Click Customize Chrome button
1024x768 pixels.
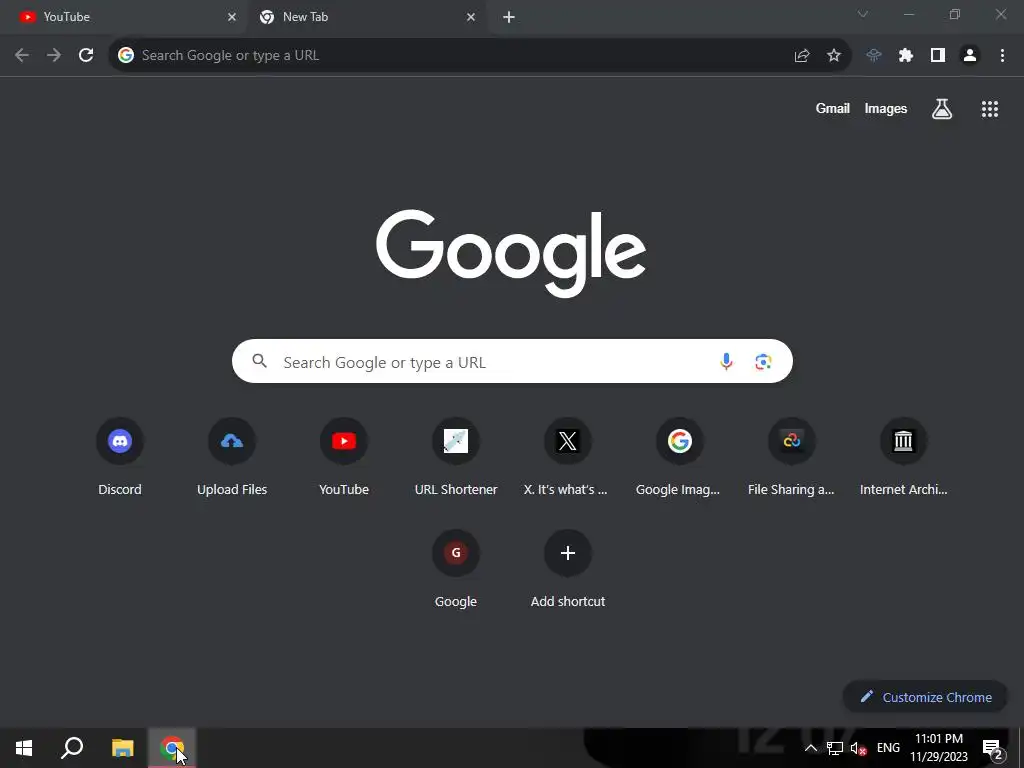click(925, 697)
